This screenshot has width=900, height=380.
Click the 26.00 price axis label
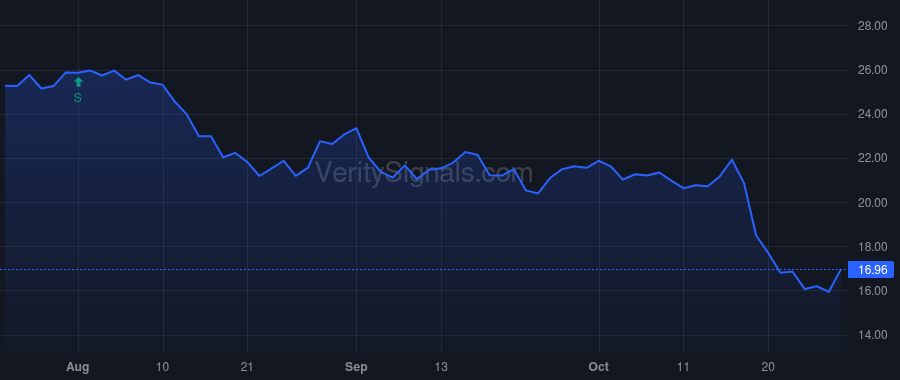tap(872, 70)
